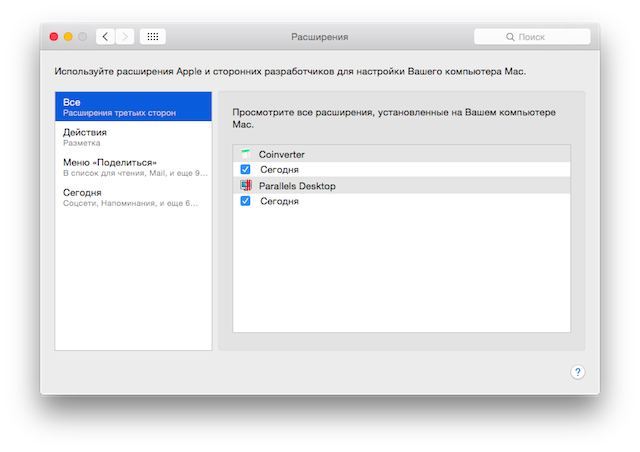
Task: Uncheck Сегодня under Coinverter
Action: pyautogui.click(x=245, y=169)
